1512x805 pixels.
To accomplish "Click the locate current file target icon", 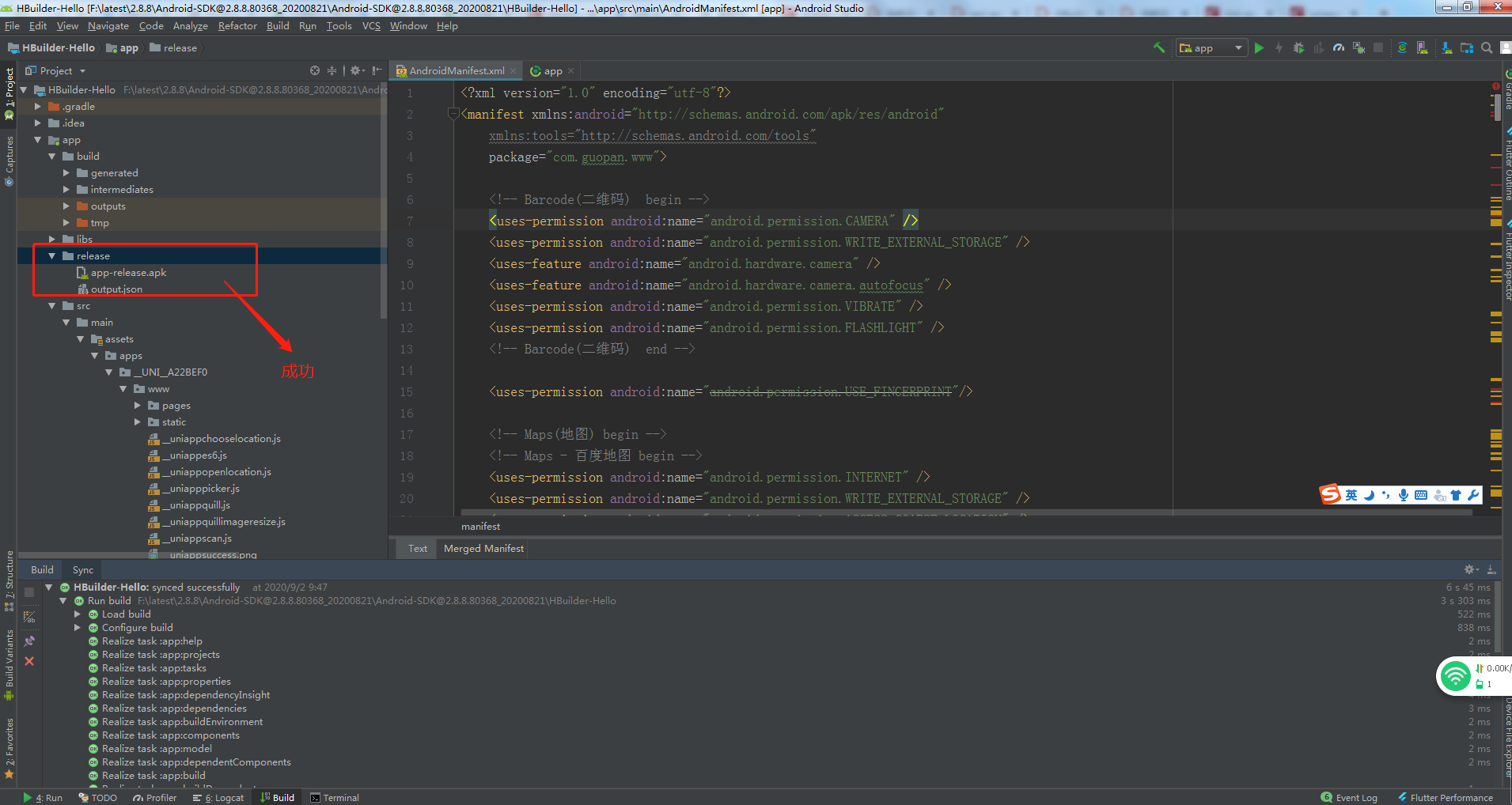I will pos(315,70).
